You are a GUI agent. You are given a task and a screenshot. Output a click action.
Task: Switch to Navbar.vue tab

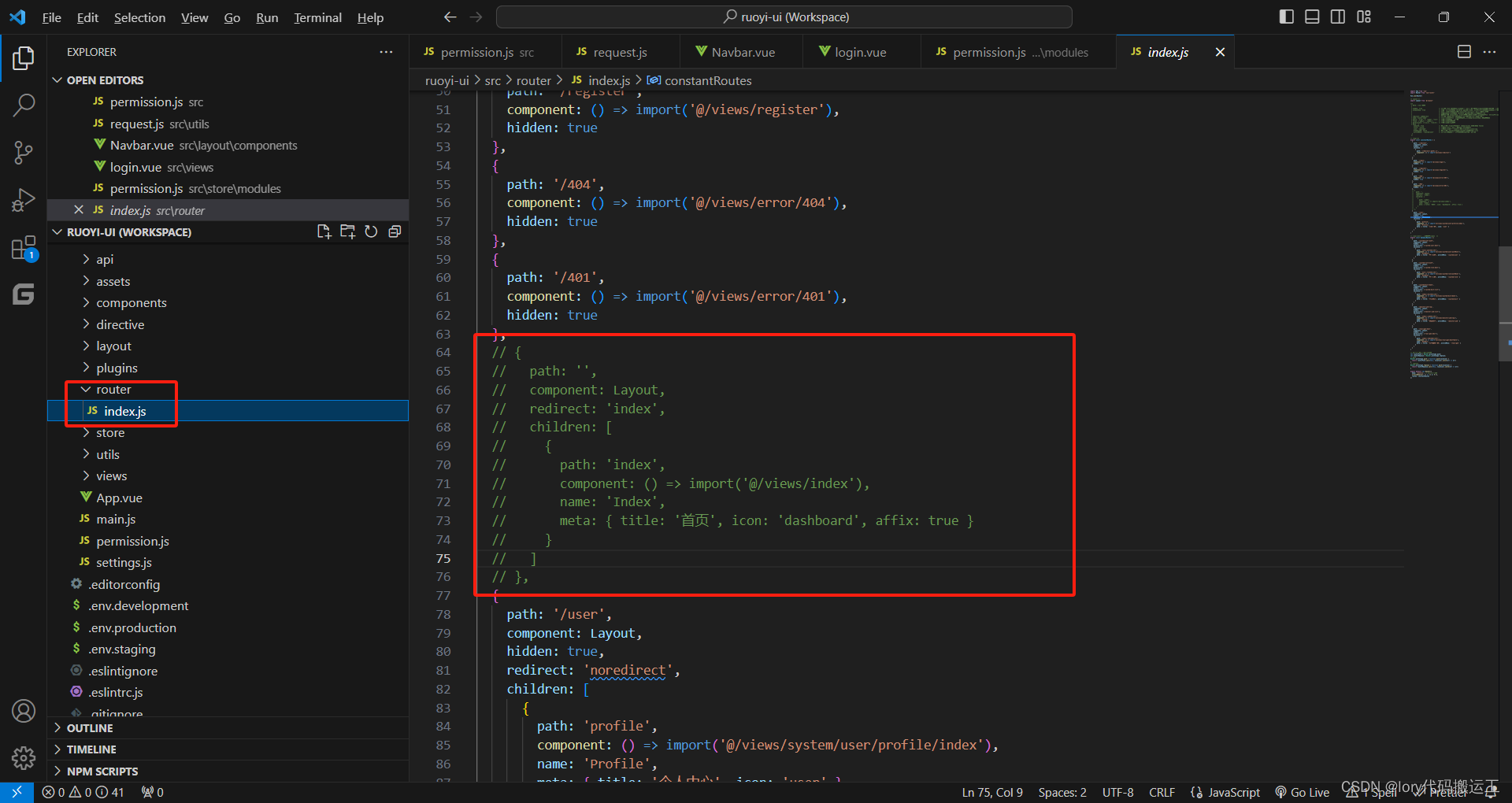[x=743, y=52]
